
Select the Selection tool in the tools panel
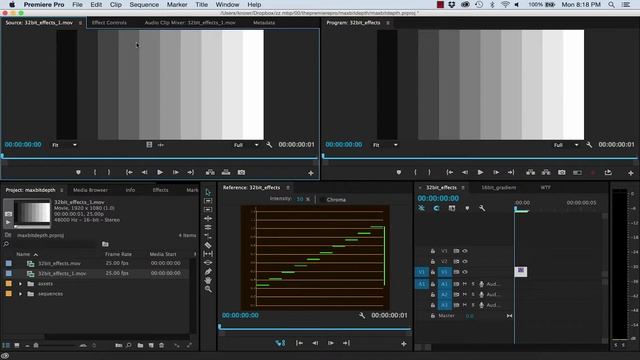click(x=208, y=192)
